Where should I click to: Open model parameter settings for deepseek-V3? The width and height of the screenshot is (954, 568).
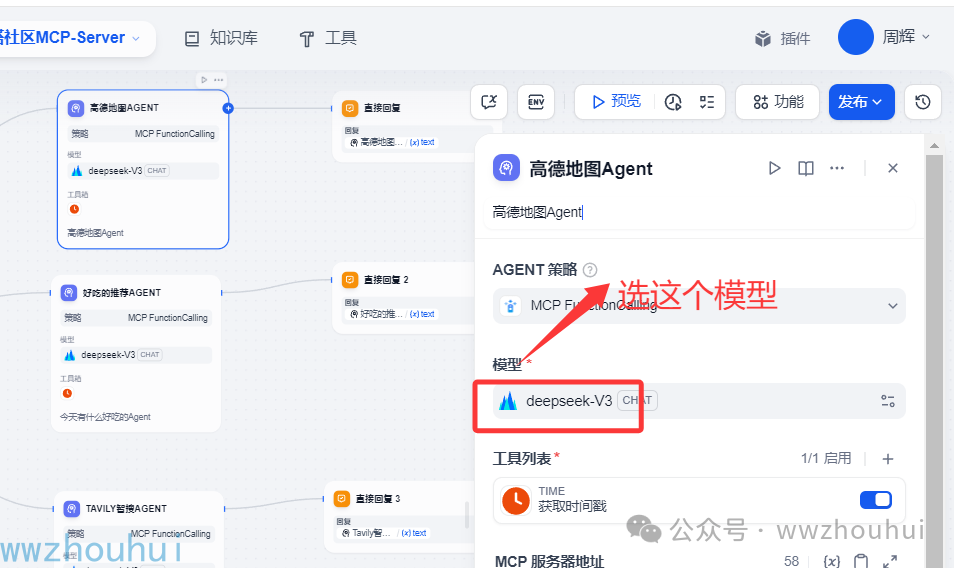point(888,401)
